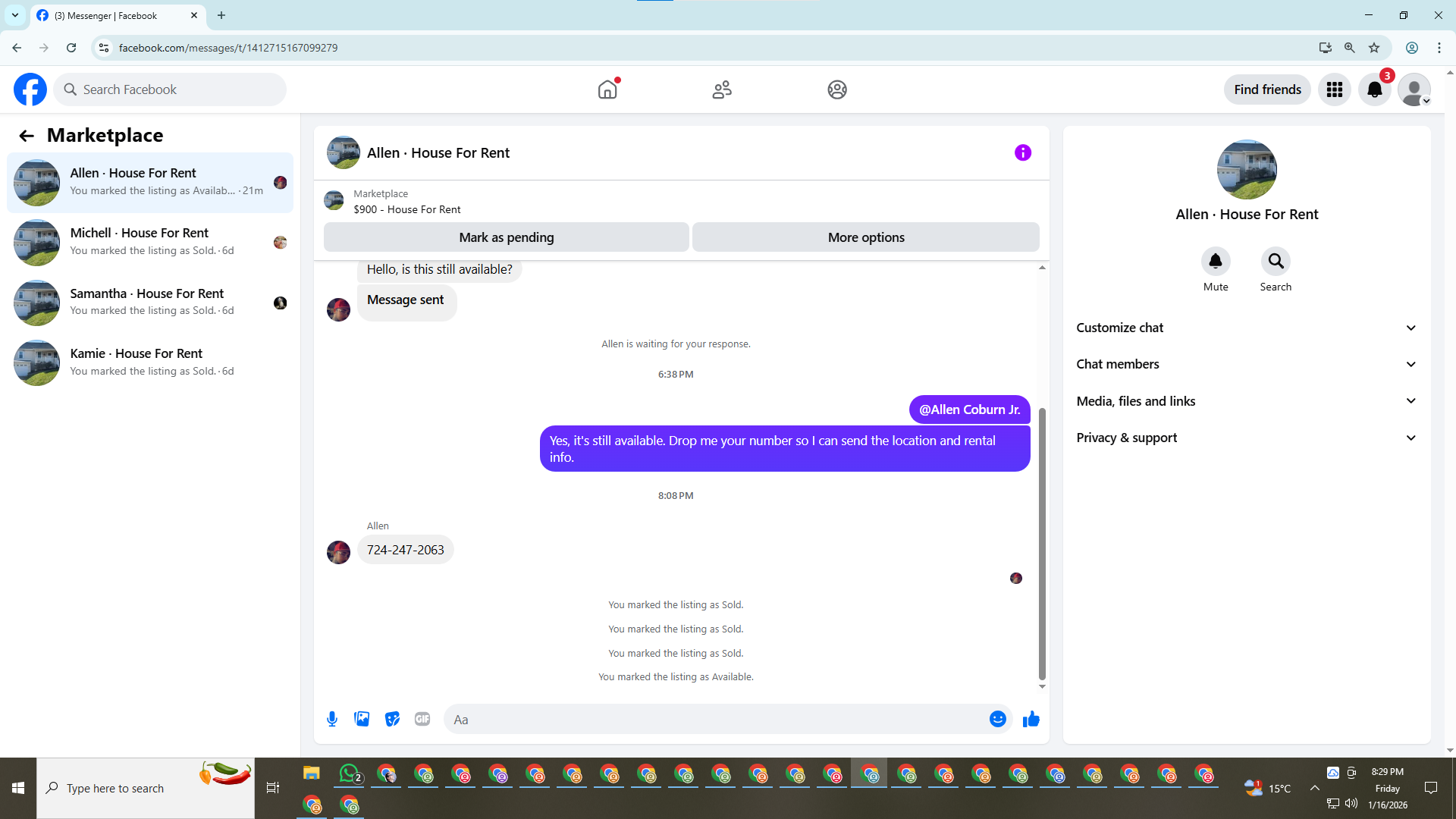1456x819 pixels.
Task: Click the More options button
Action: coord(865,237)
